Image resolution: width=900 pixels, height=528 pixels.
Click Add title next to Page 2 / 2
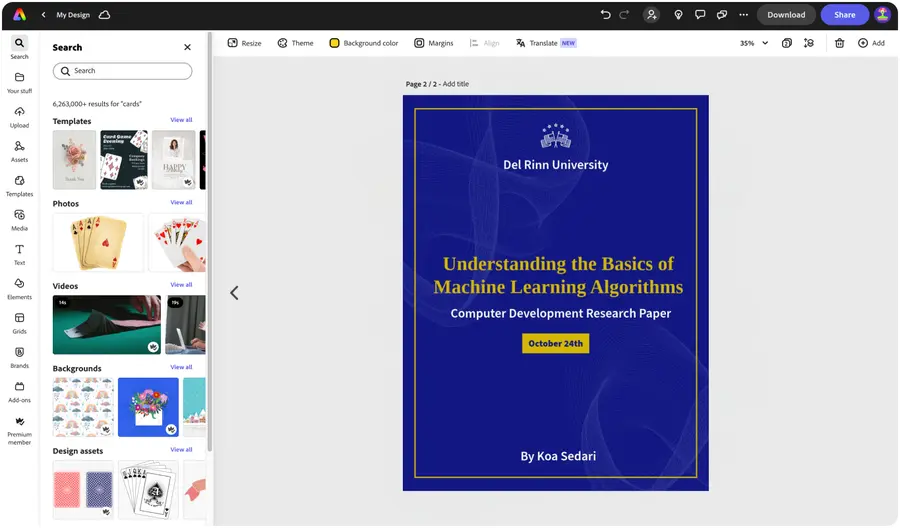point(456,84)
